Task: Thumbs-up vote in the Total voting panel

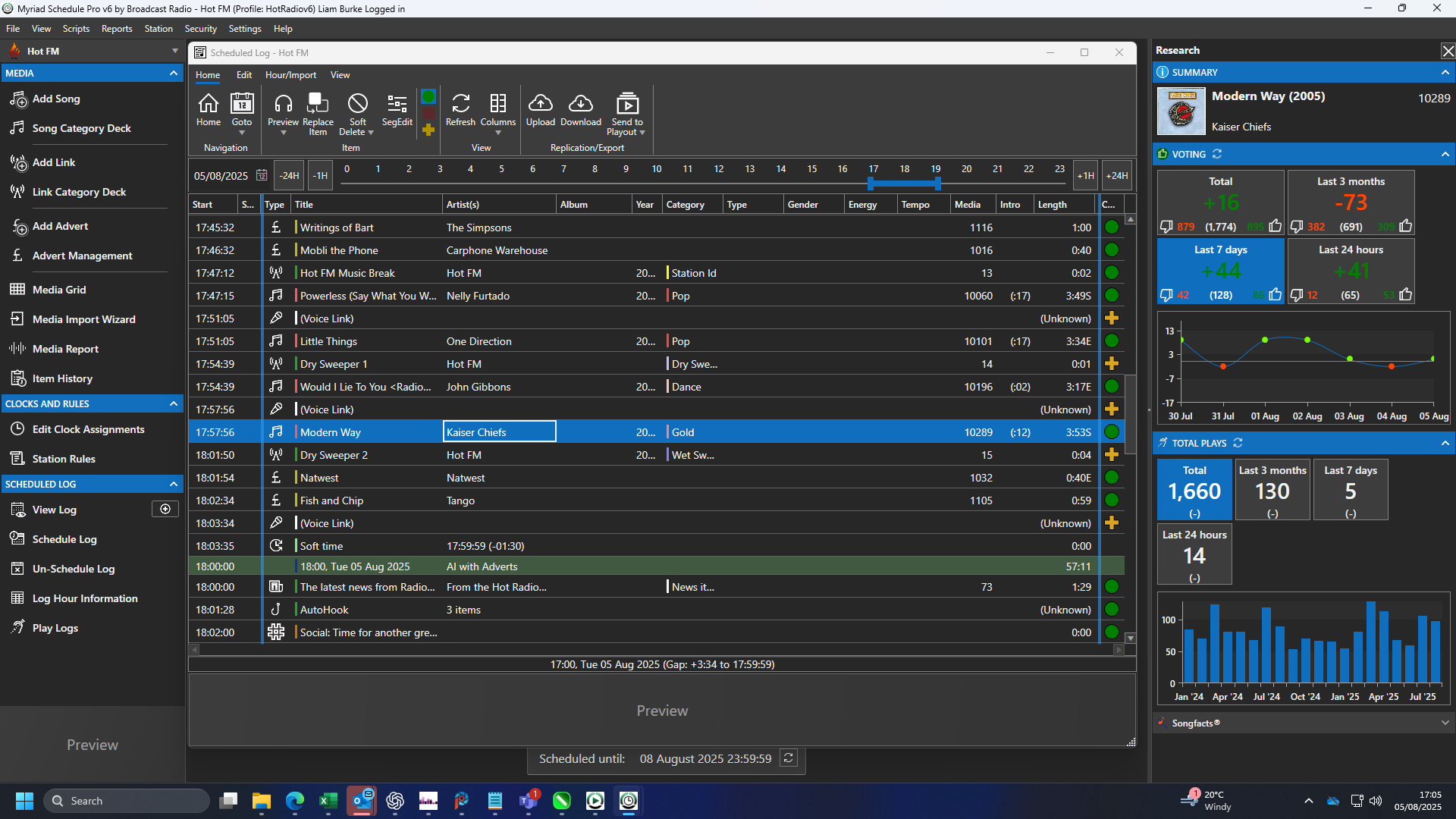Action: coord(1274,226)
